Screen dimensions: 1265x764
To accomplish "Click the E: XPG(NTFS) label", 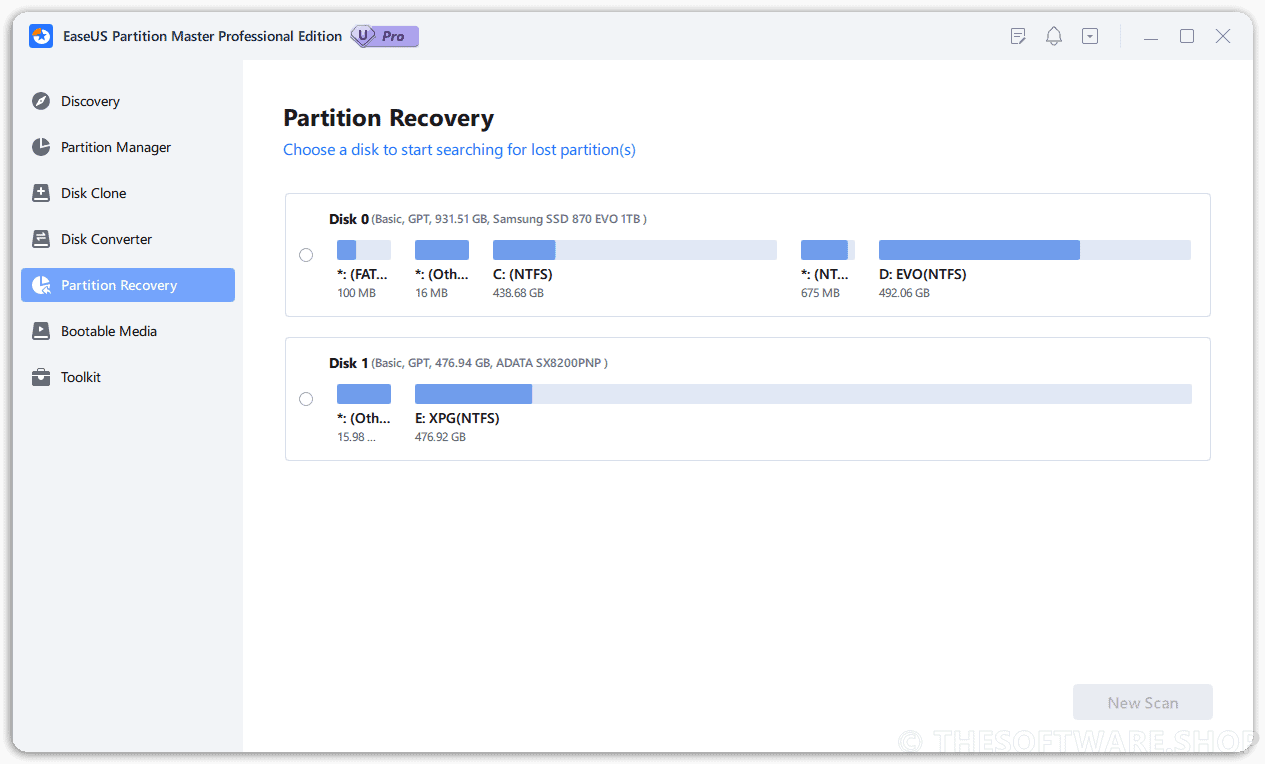I will point(457,418).
